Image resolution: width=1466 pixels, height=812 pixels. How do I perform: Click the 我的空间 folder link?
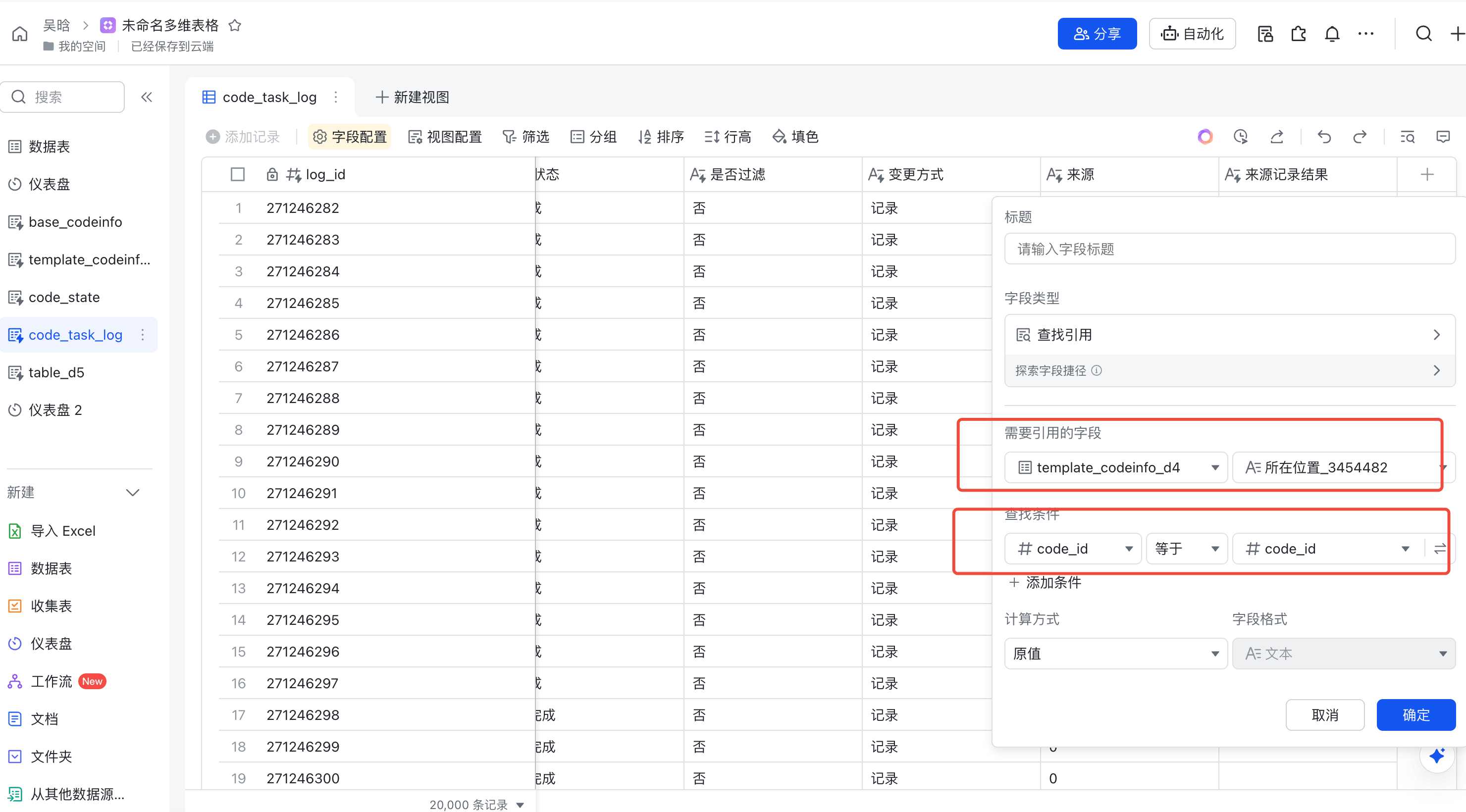[75, 46]
